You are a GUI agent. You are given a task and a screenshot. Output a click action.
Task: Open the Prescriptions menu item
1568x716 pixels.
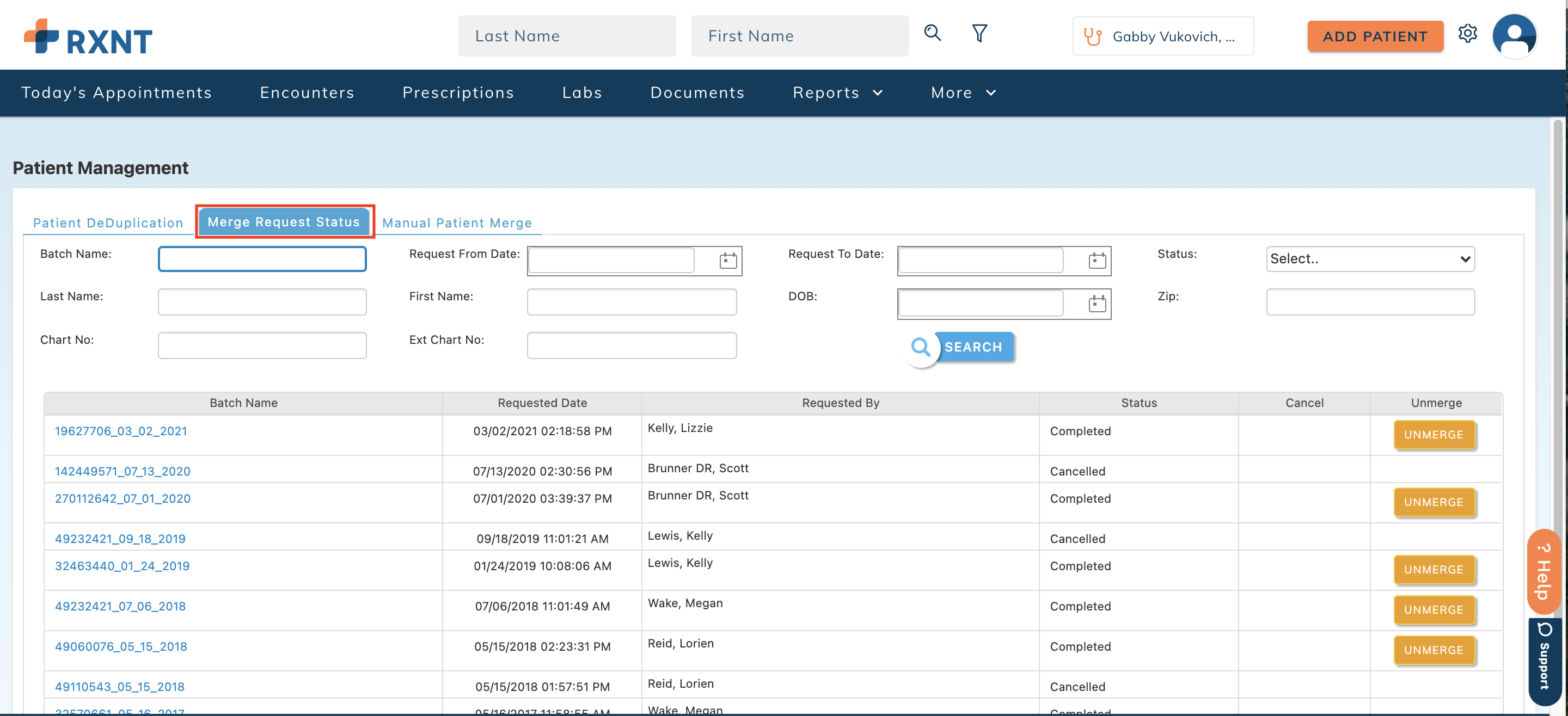click(458, 92)
